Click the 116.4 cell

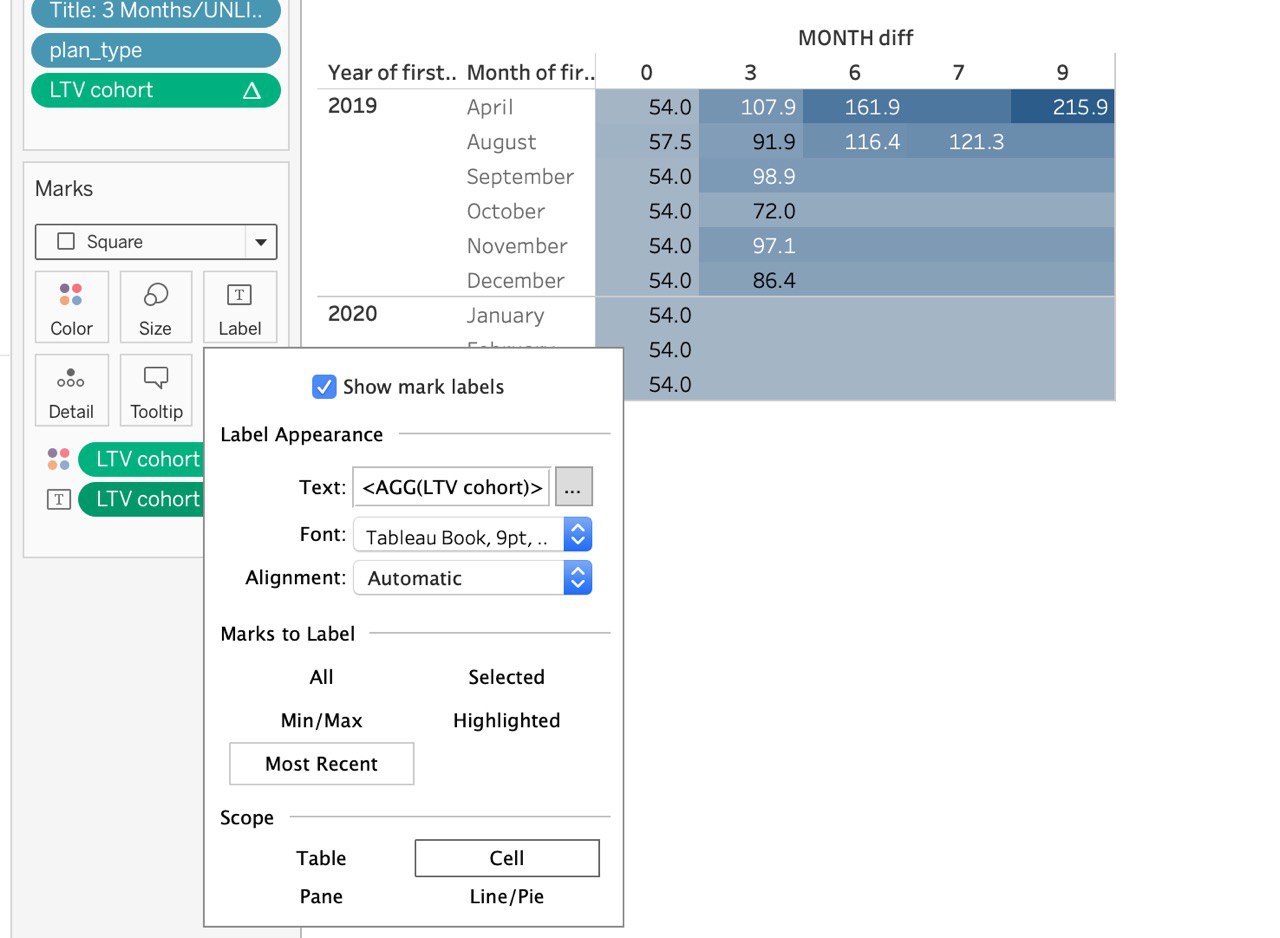pos(854,142)
